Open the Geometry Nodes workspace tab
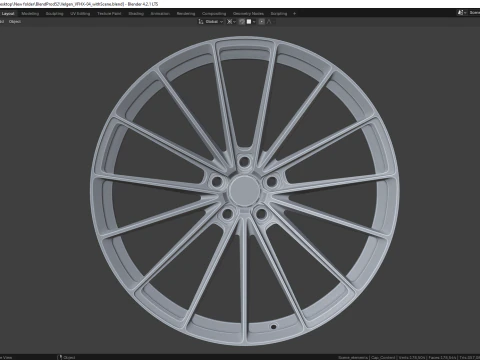 [248, 14]
